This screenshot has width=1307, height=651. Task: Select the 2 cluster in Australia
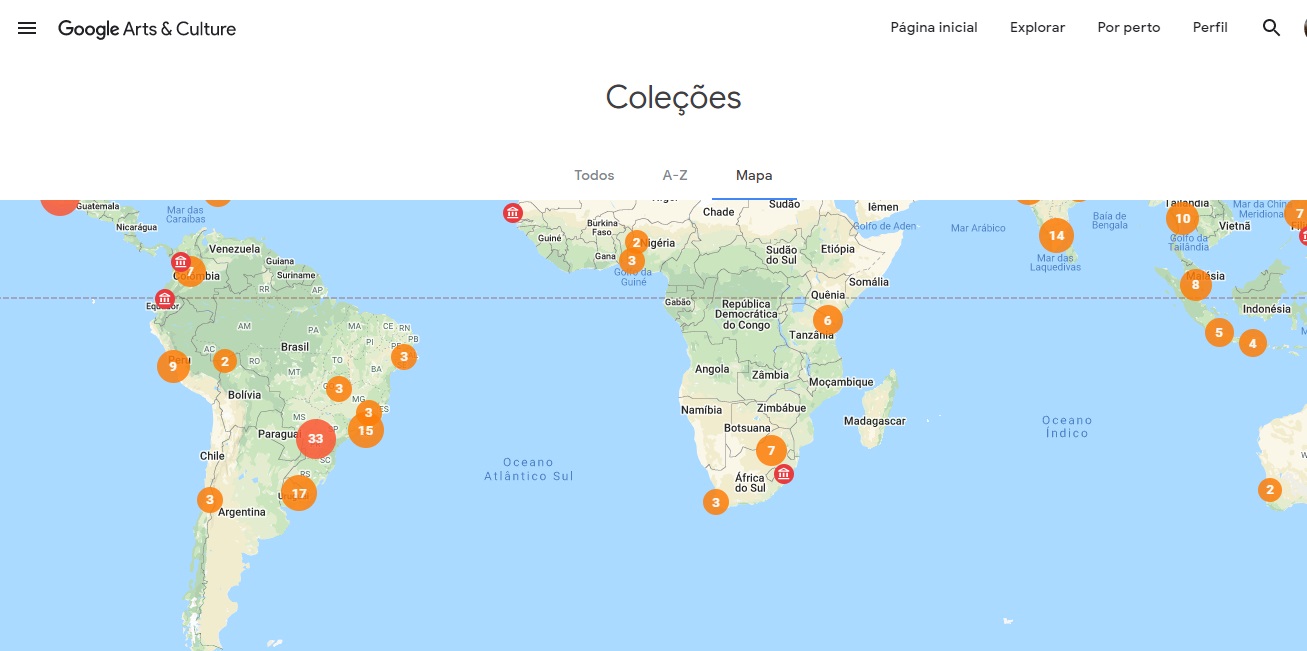click(x=1270, y=490)
